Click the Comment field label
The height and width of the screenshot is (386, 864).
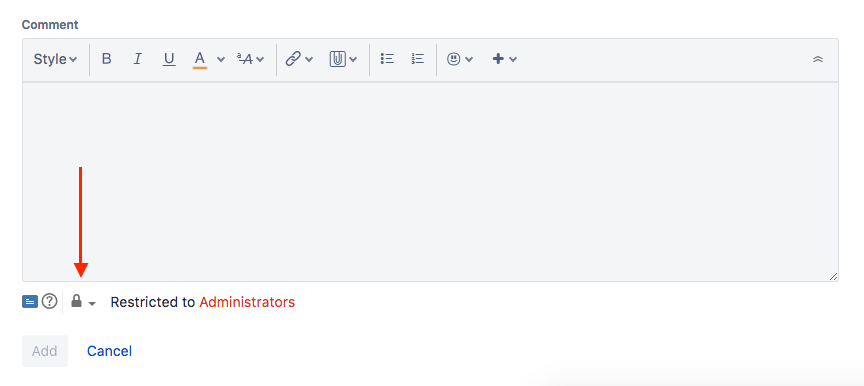[50, 25]
